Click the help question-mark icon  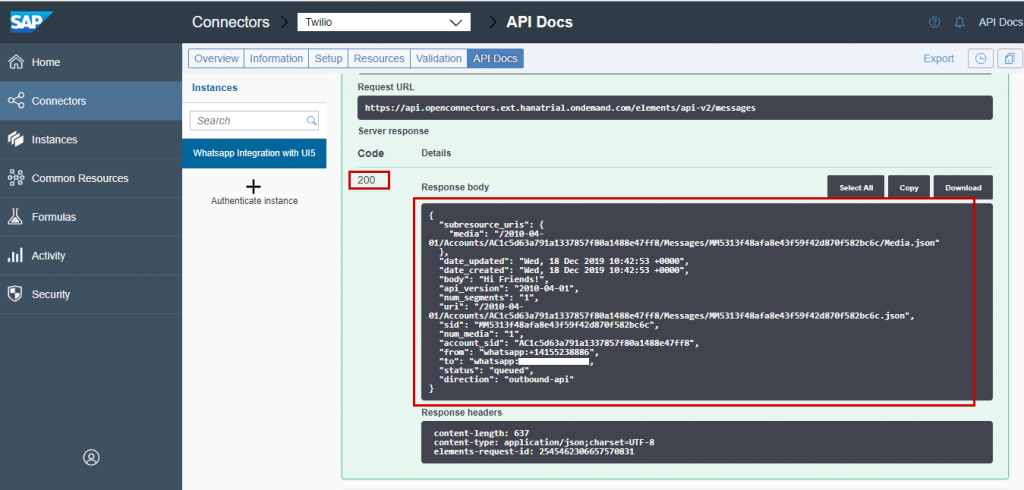(x=935, y=22)
